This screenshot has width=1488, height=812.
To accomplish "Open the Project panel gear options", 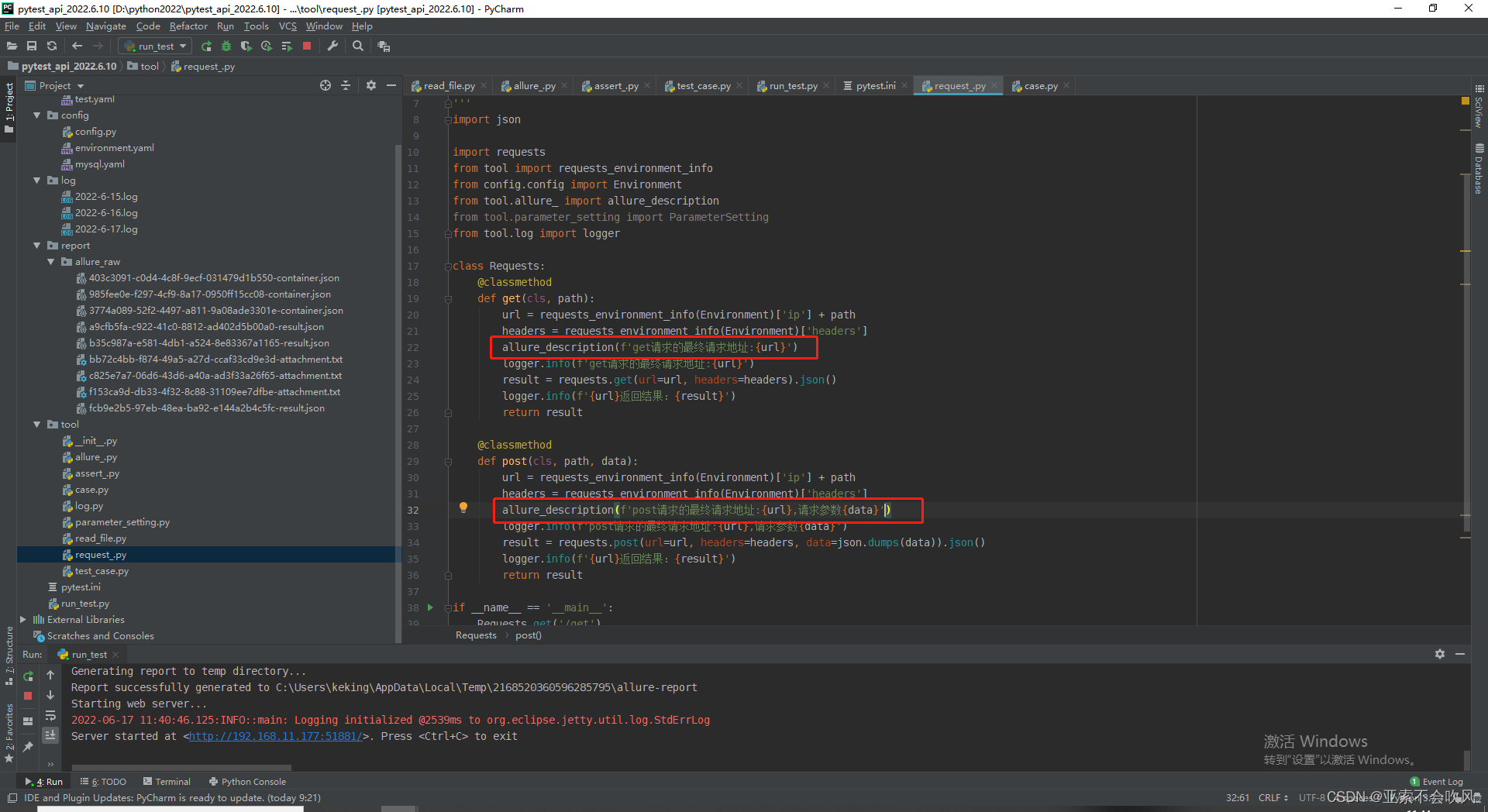I will click(371, 85).
